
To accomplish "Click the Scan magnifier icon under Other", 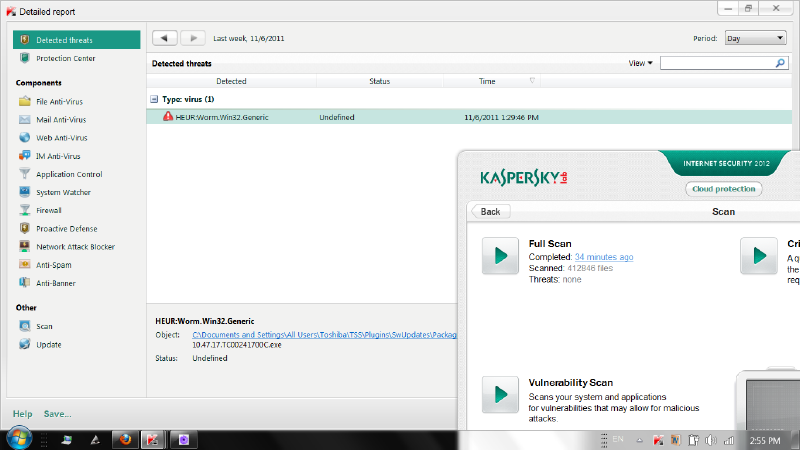I will point(24,326).
